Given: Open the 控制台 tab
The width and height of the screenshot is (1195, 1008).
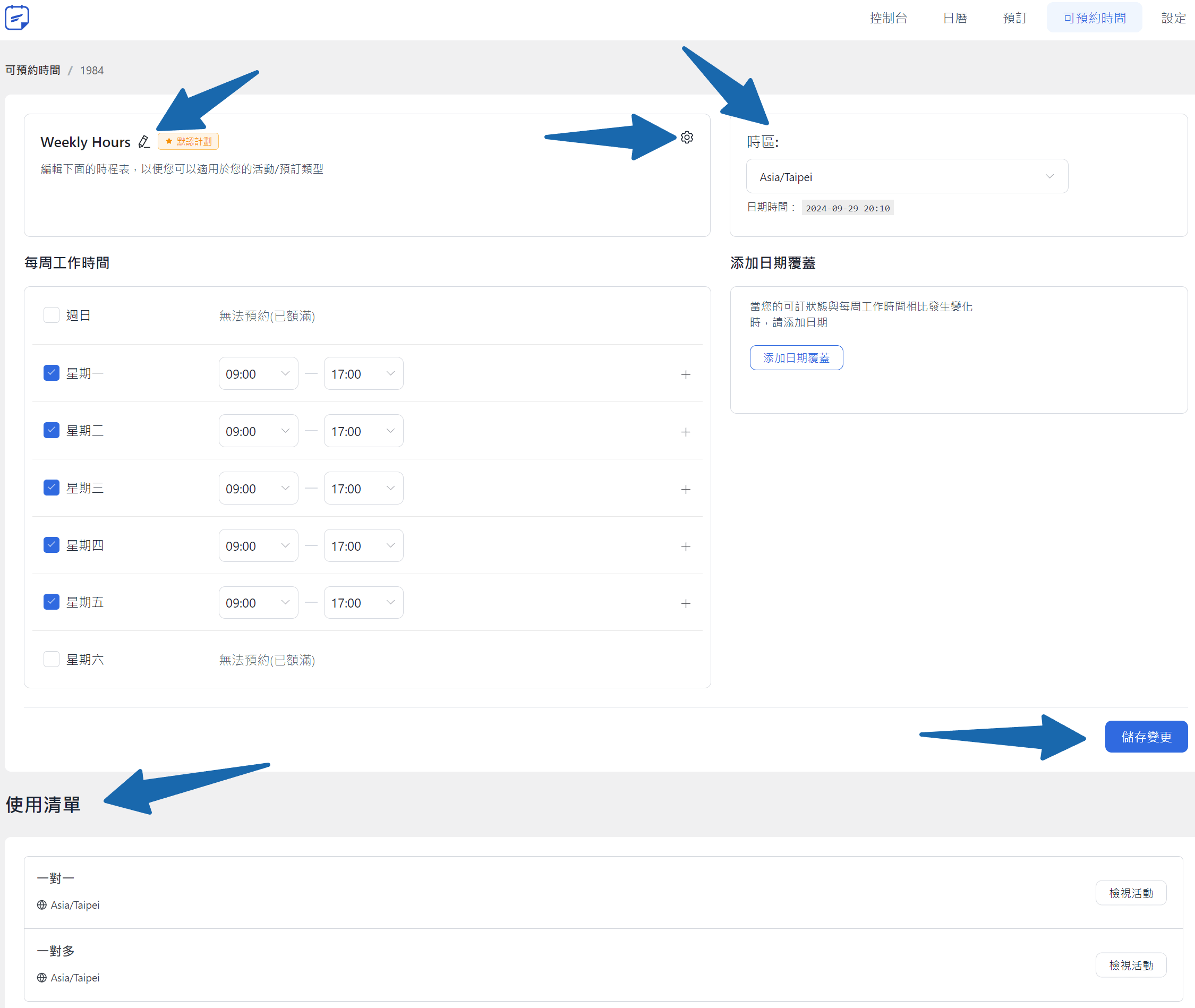Looking at the screenshot, I should [x=889, y=18].
